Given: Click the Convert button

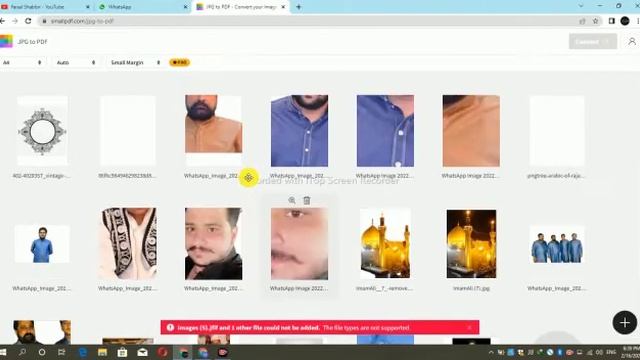Looking at the screenshot, I should 593,42.
